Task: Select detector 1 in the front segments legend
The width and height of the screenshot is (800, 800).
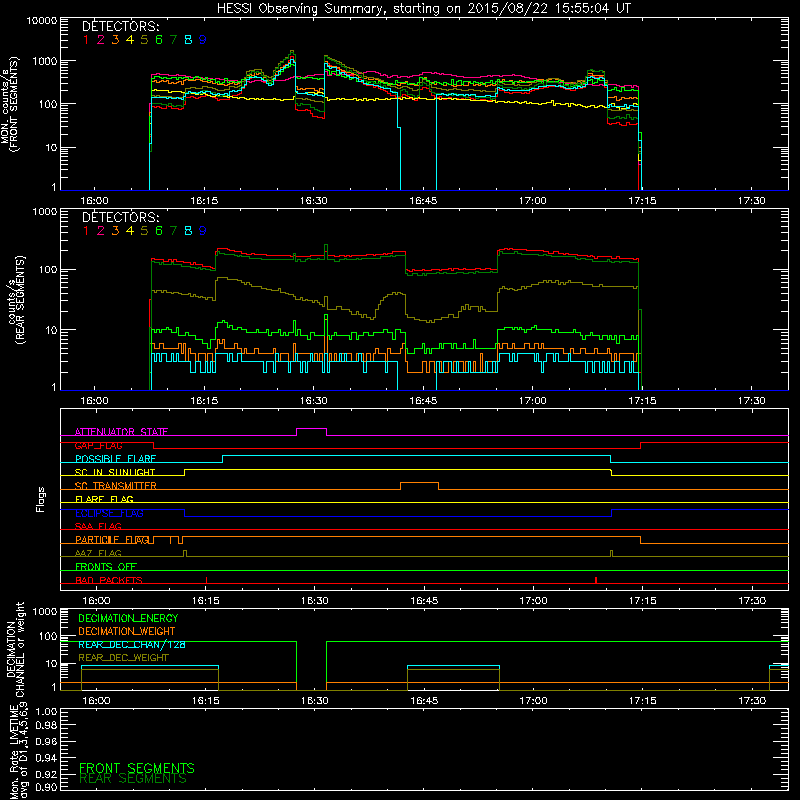Action: point(86,40)
